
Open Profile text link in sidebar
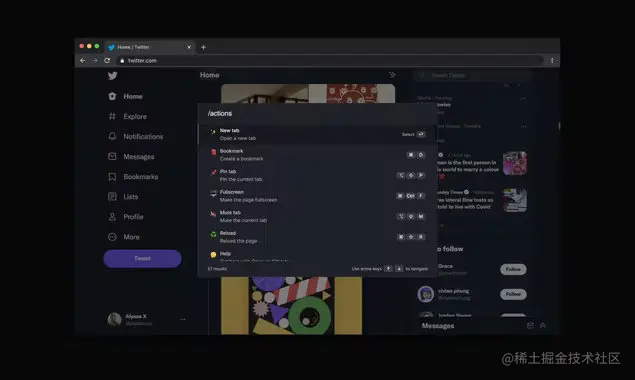133,217
